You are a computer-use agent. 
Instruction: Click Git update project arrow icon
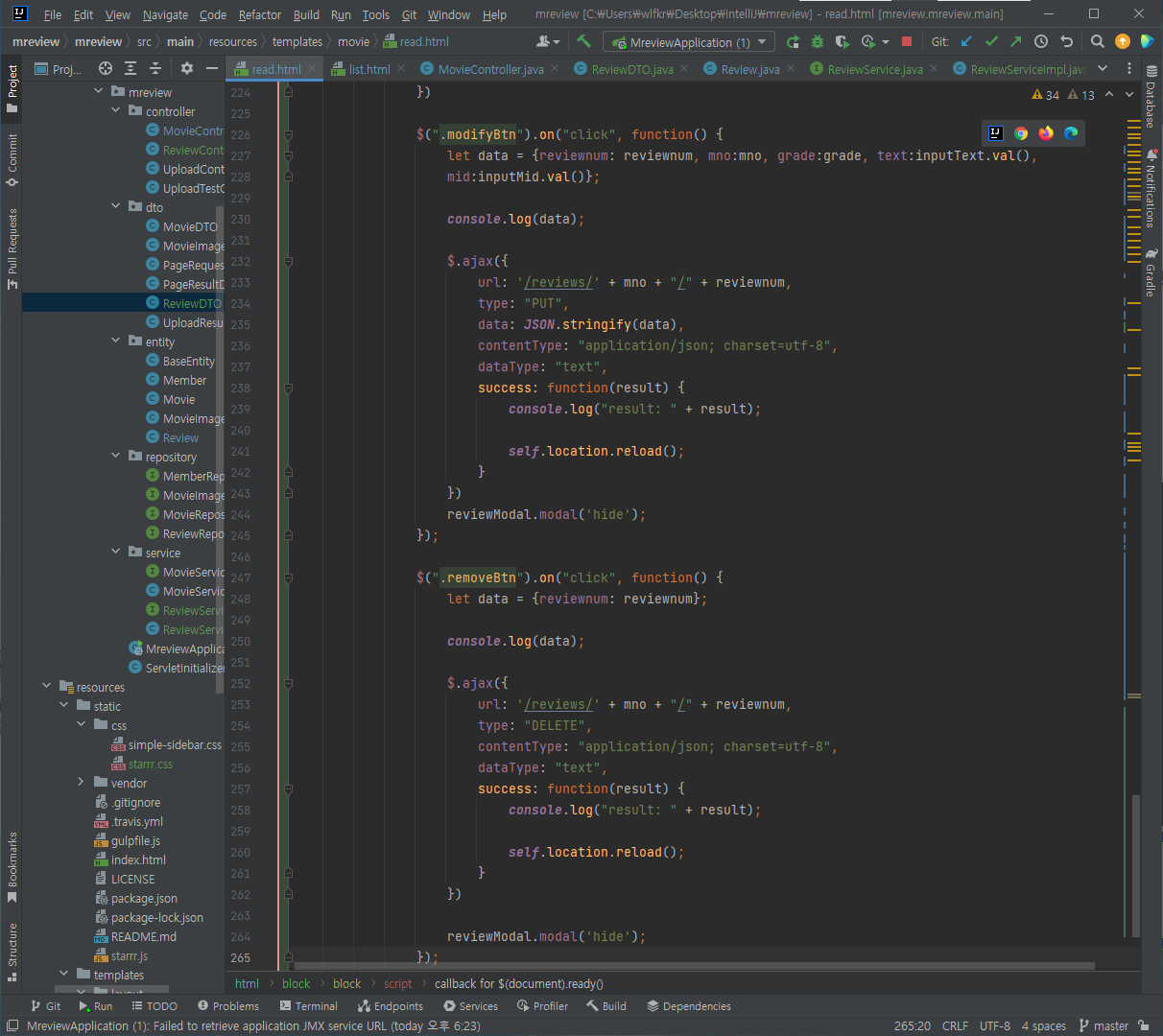(966, 41)
